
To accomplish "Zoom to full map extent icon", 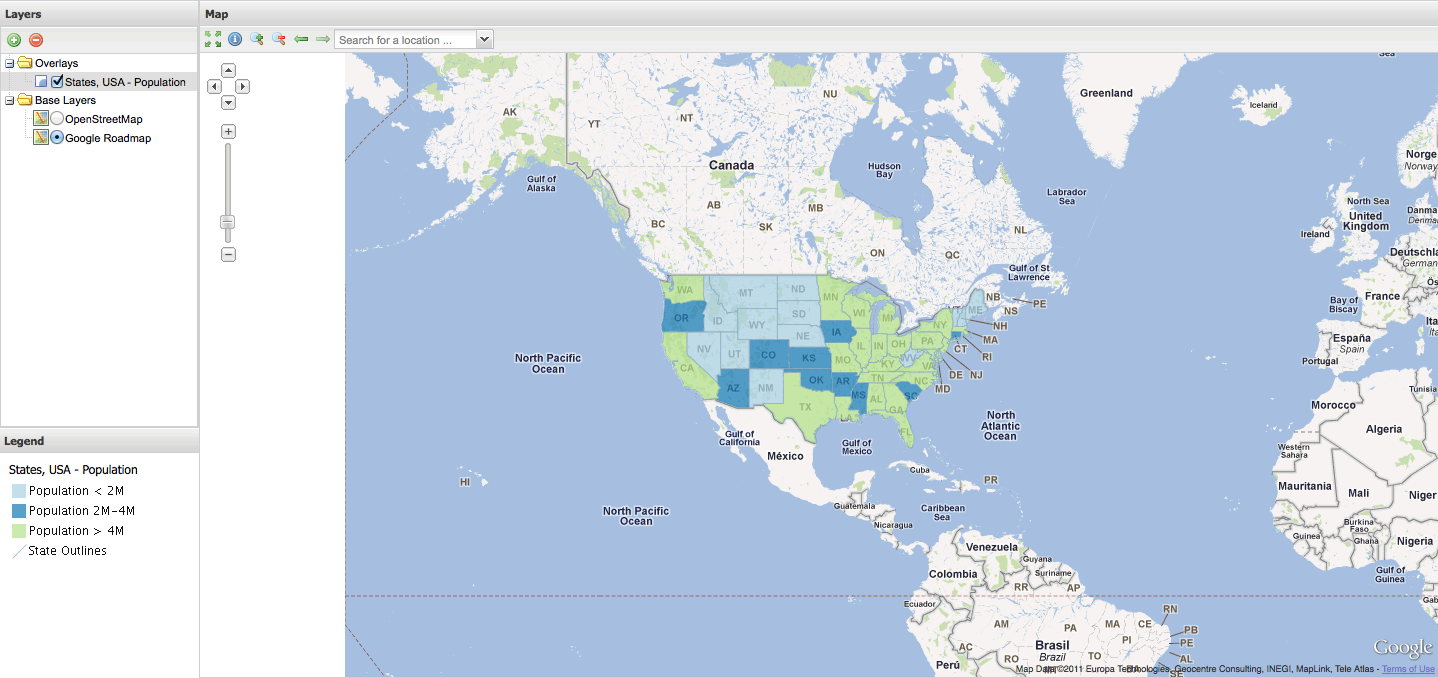I will [213, 39].
